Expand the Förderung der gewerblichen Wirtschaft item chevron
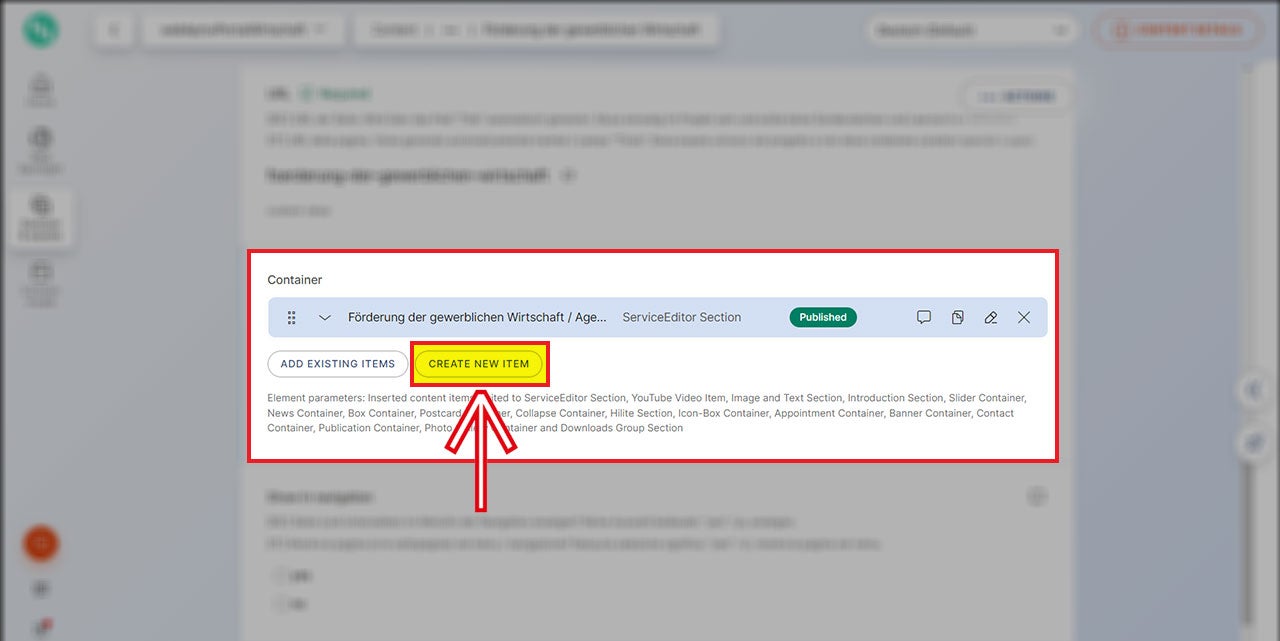1280x641 pixels. point(324,318)
